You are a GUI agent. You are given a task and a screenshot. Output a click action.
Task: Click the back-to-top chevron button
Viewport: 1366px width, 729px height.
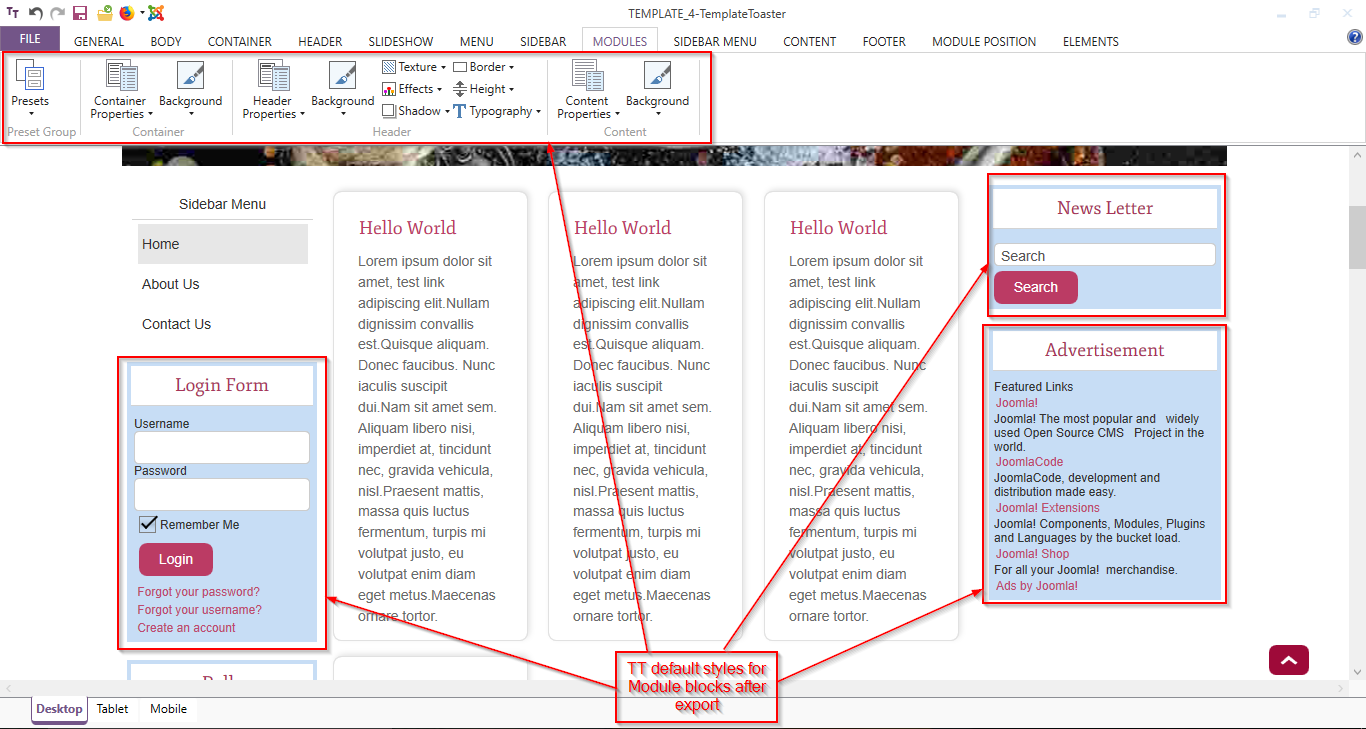(1289, 660)
